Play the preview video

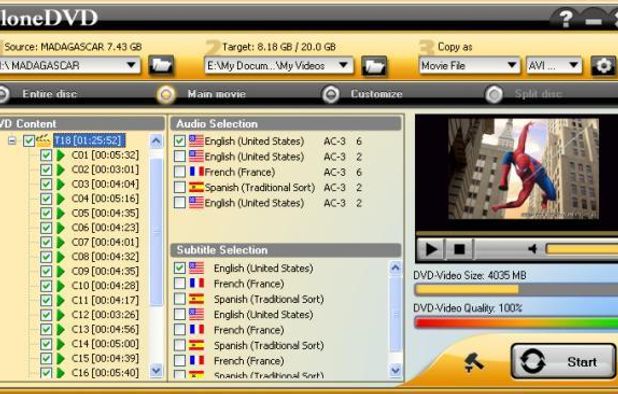point(431,249)
